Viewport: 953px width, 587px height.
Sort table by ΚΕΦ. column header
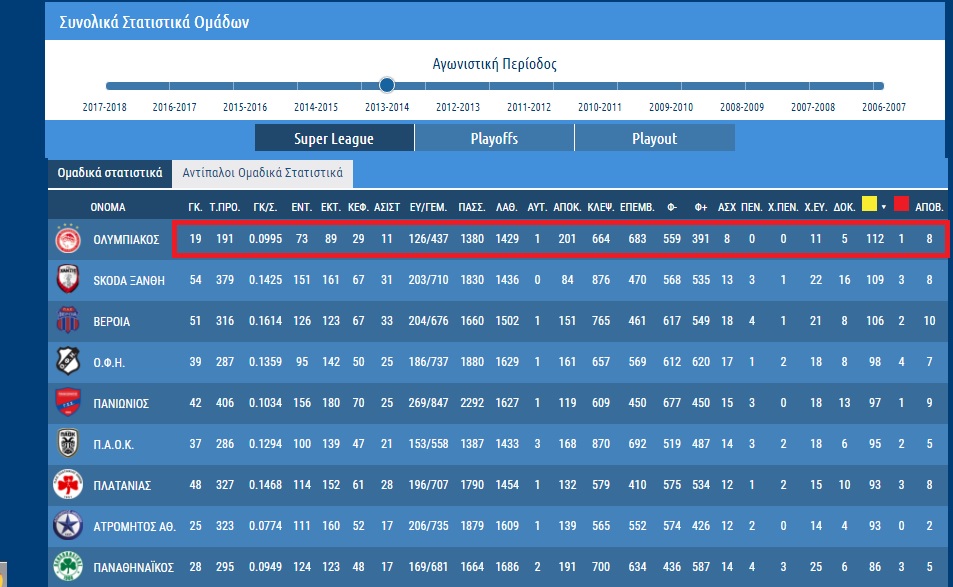point(359,207)
